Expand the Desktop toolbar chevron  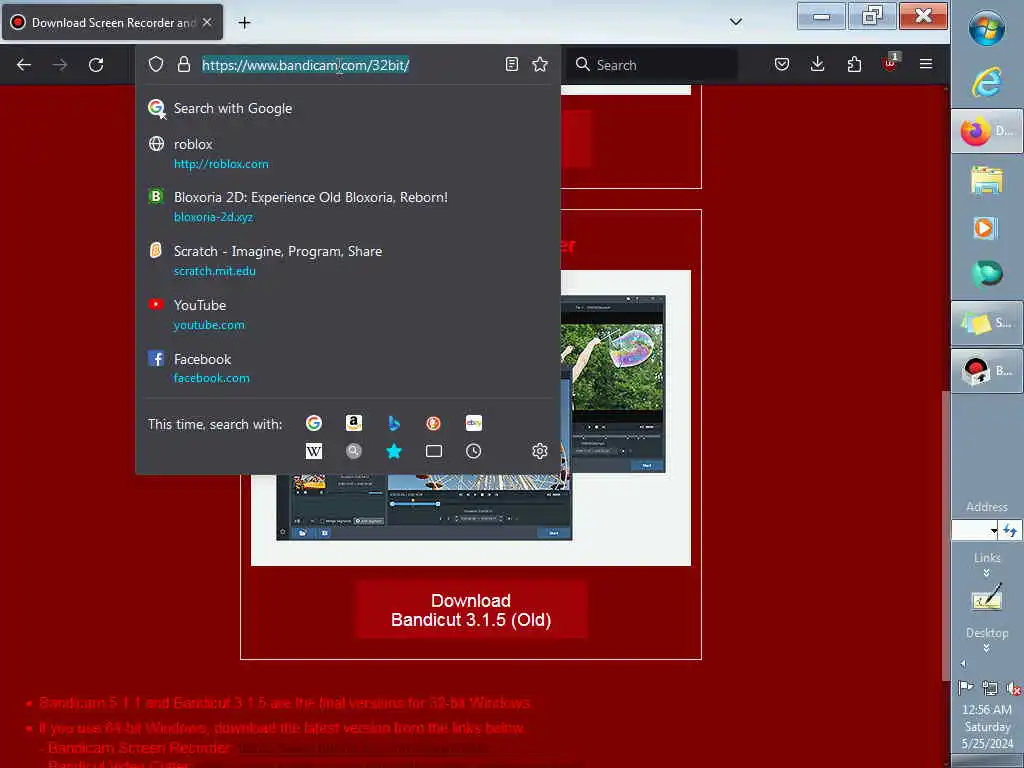(987, 648)
